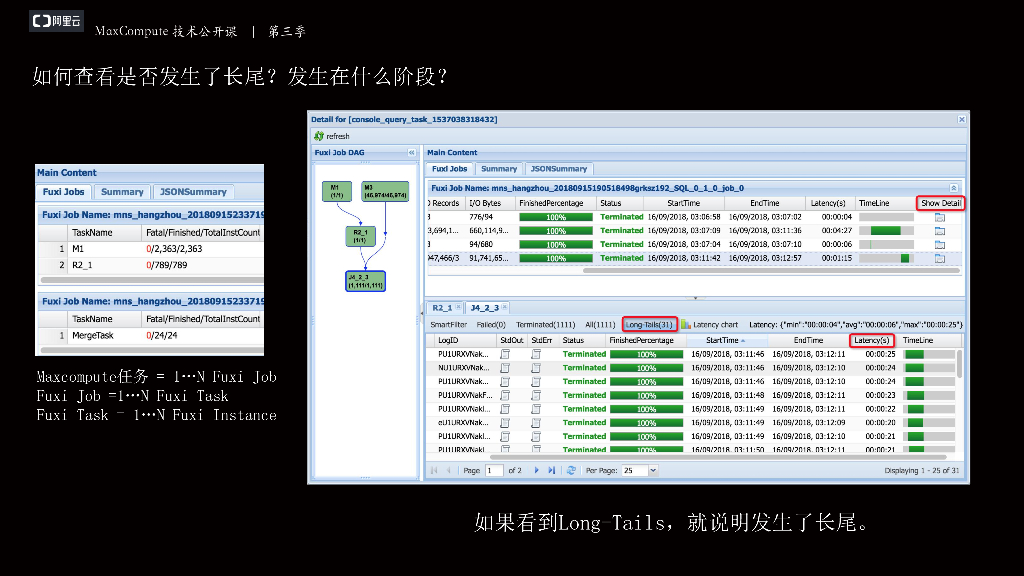Click the refresh text button under the title bar
This screenshot has width=1024, height=576.
[x=338, y=136]
